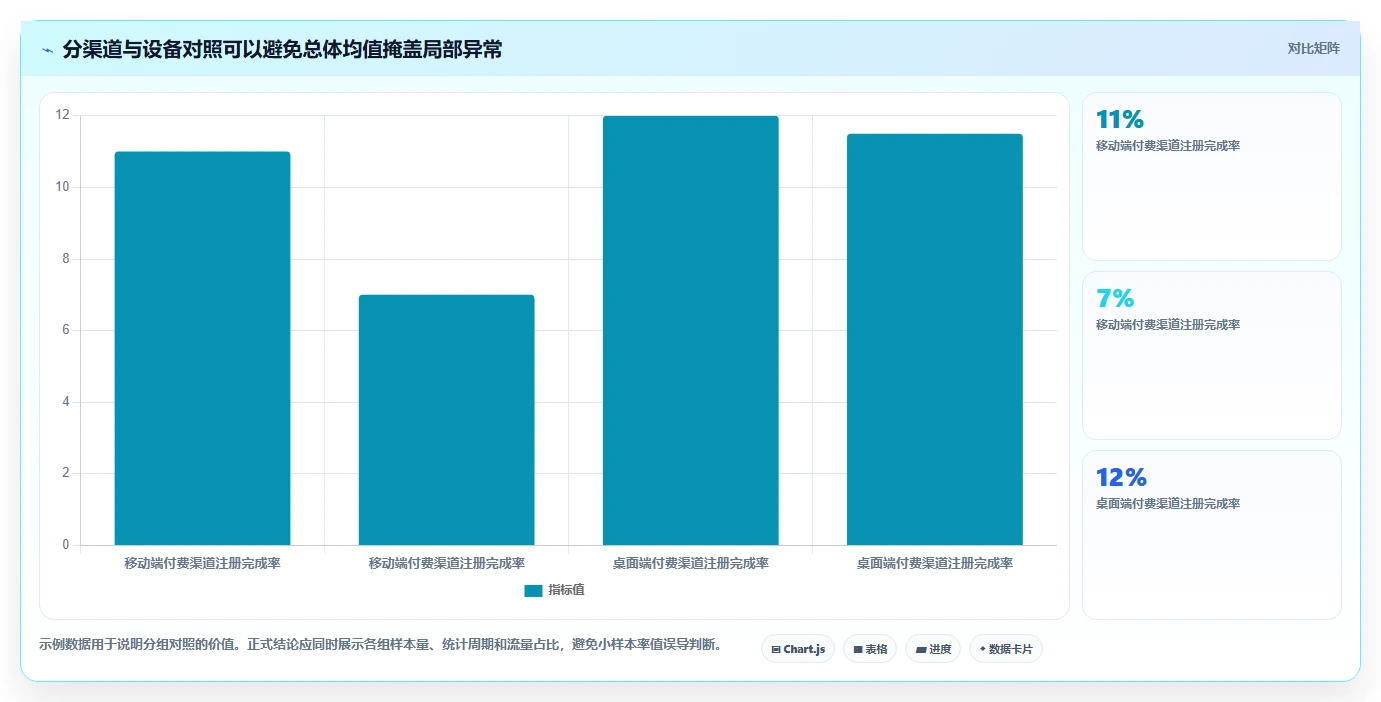Click the y-axis tick label 4

tap(66, 402)
